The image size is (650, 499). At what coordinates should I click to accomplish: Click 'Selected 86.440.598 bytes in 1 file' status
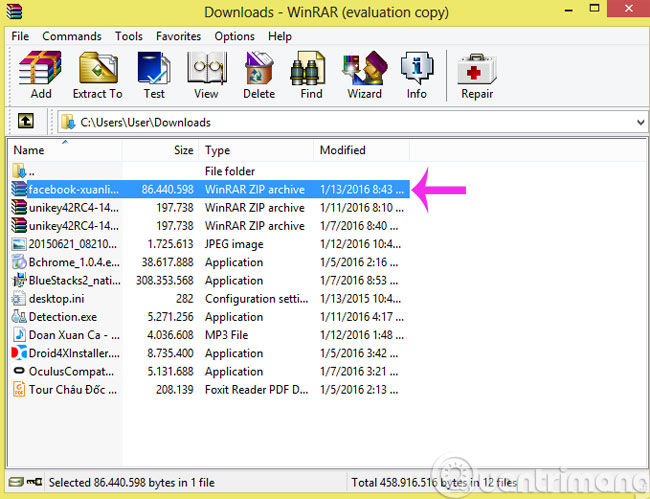[x=131, y=482]
